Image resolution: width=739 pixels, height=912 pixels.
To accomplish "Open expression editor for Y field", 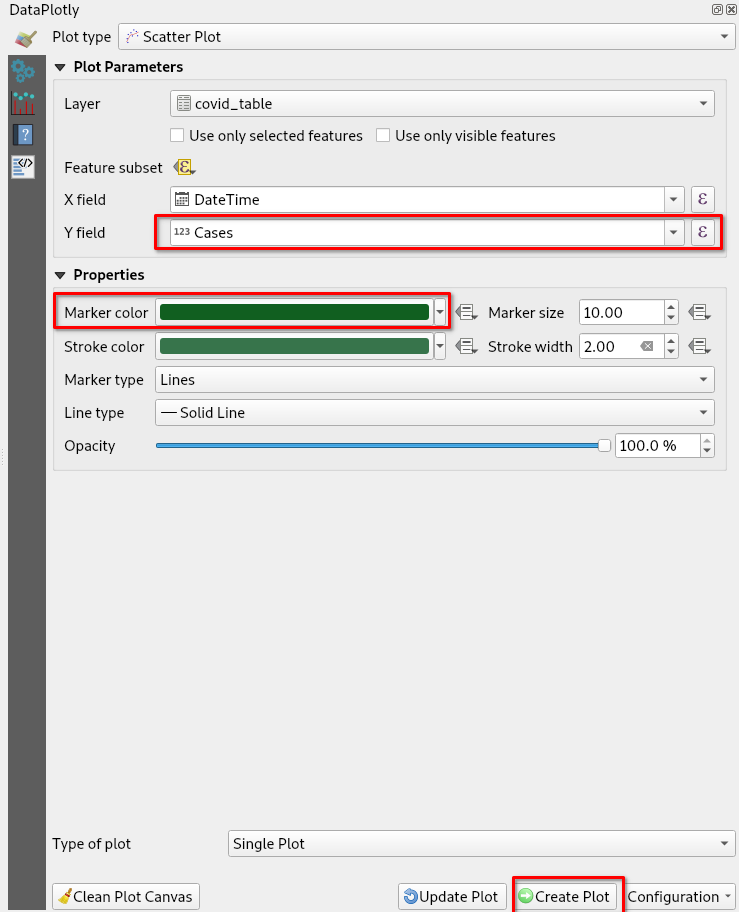I will point(703,233).
